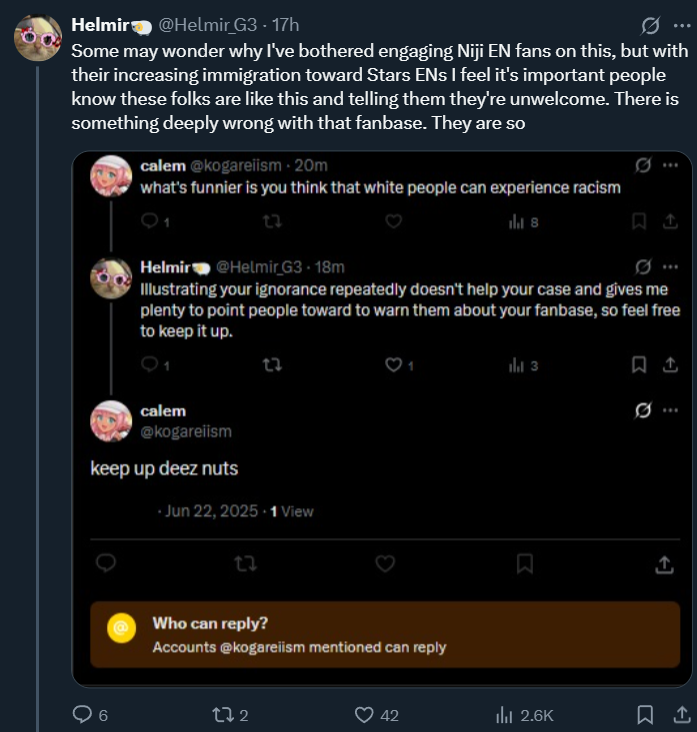This screenshot has height=732, width=697.
Task: View analytics showing 2.6K views
Action: point(504,715)
